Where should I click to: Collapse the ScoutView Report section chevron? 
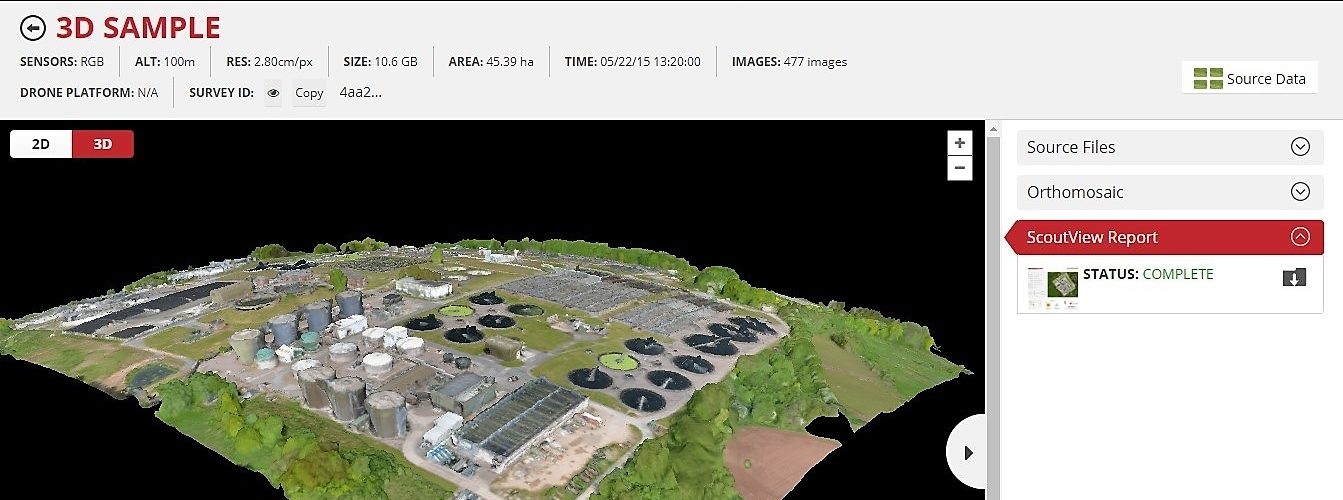click(x=1300, y=237)
